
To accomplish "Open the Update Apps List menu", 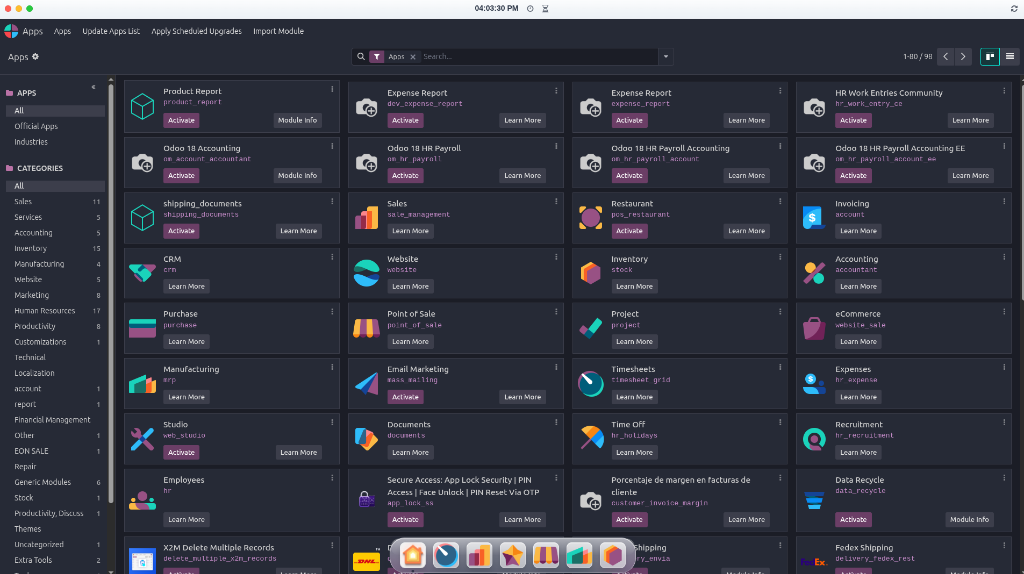I will coord(111,31).
